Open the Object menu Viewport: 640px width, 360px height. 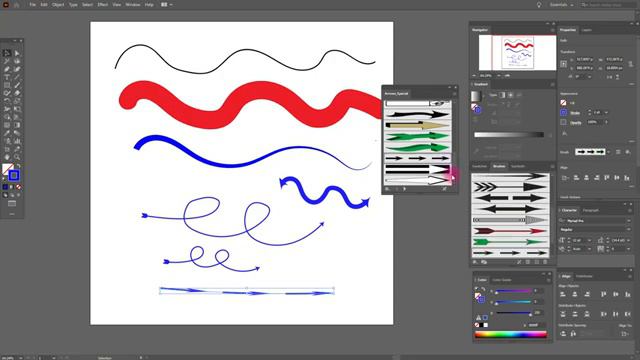(x=58, y=4)
